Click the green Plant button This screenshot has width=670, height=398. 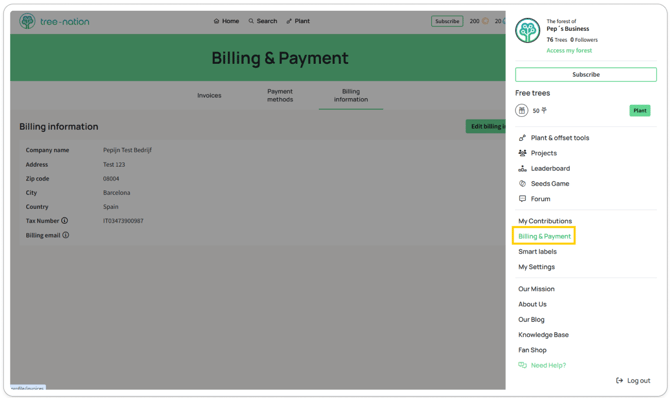pyautogui.click(x=640, y=110)
